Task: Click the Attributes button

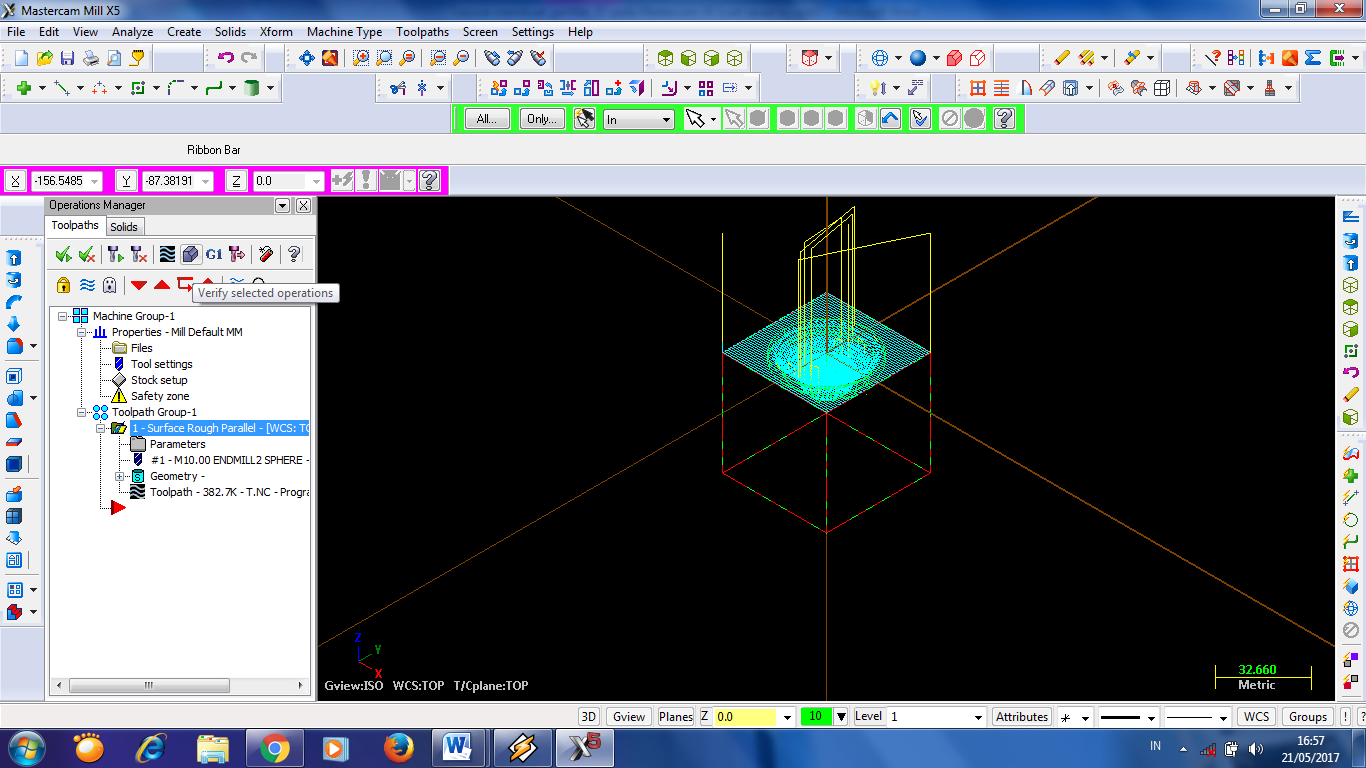Action: coord(1022,716)
